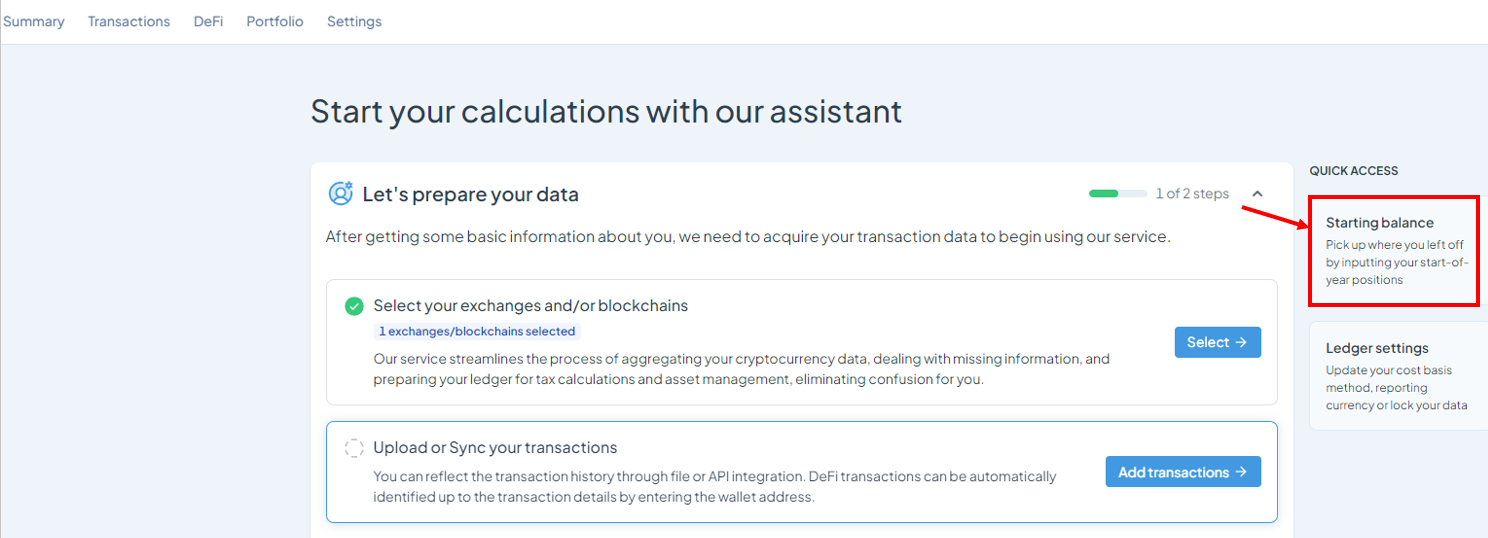The image size is (1488, 538).
Task: Open the Portfolio tab
Action: pos(275,21)
